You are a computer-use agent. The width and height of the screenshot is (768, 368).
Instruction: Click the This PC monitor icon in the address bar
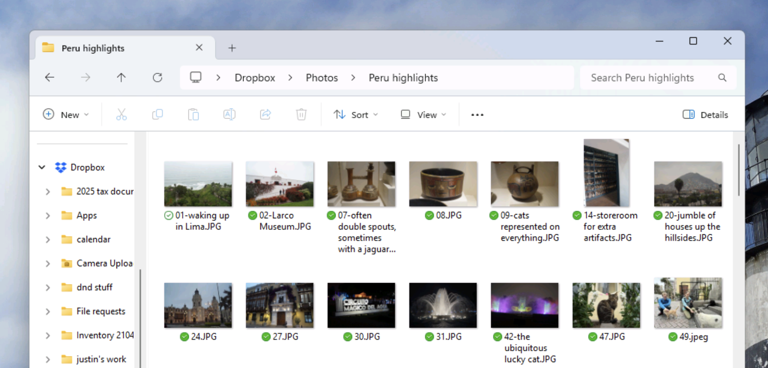(196, 77)
